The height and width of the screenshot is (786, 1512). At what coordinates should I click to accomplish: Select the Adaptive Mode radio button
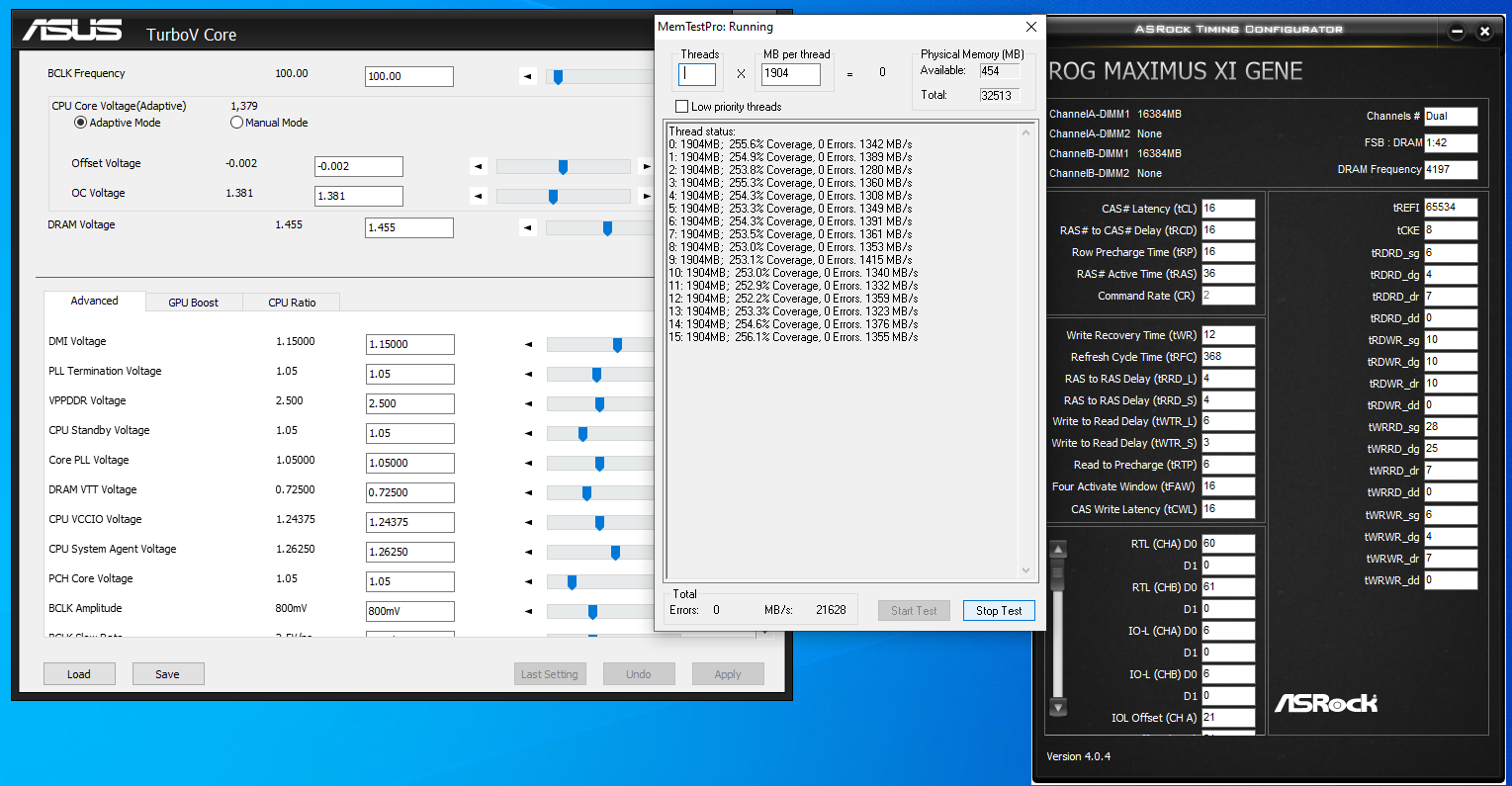point(81,123)
